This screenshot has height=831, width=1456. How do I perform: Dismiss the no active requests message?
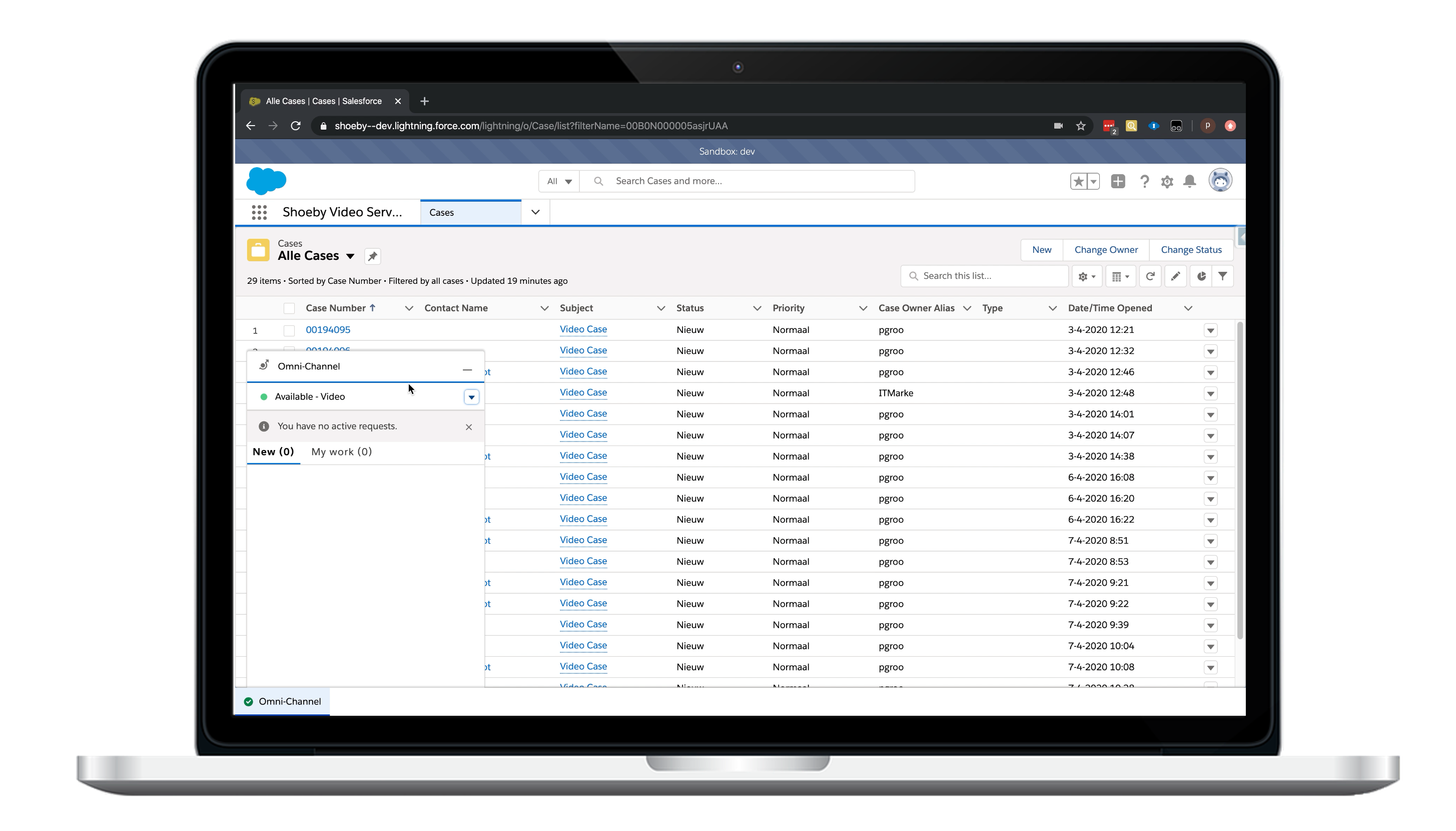pyautogui.click(x=468, y=427)
